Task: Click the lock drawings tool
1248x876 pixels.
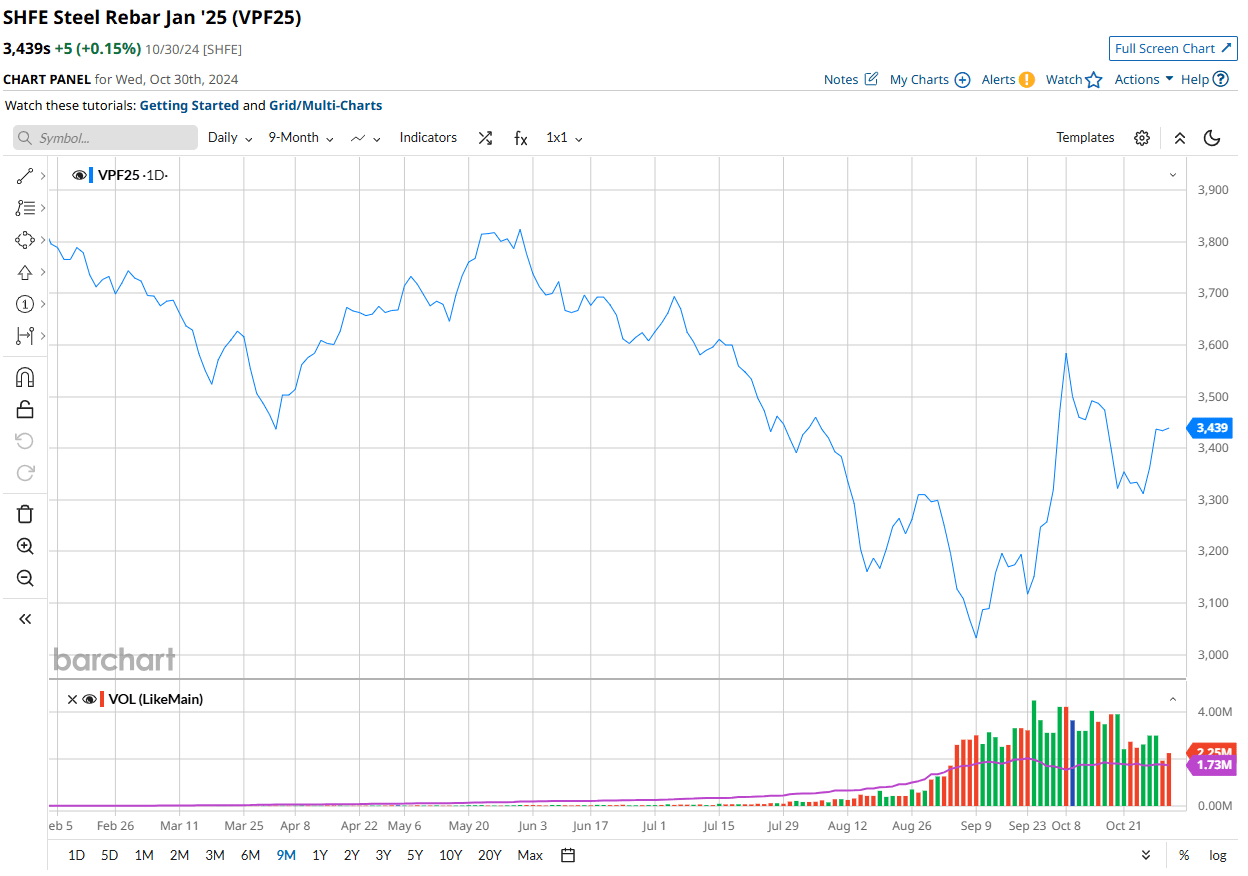Action: pos(25,409)
